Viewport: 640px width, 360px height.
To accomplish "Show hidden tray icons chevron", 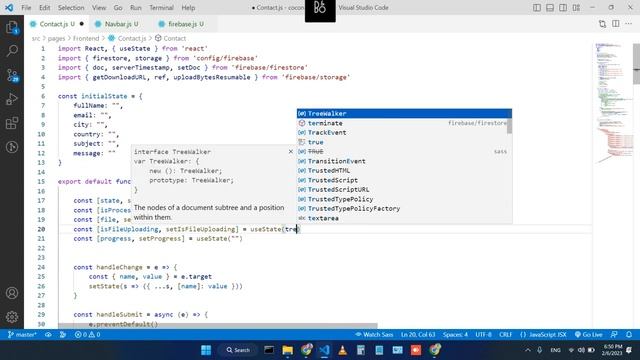I will point(528,350).
